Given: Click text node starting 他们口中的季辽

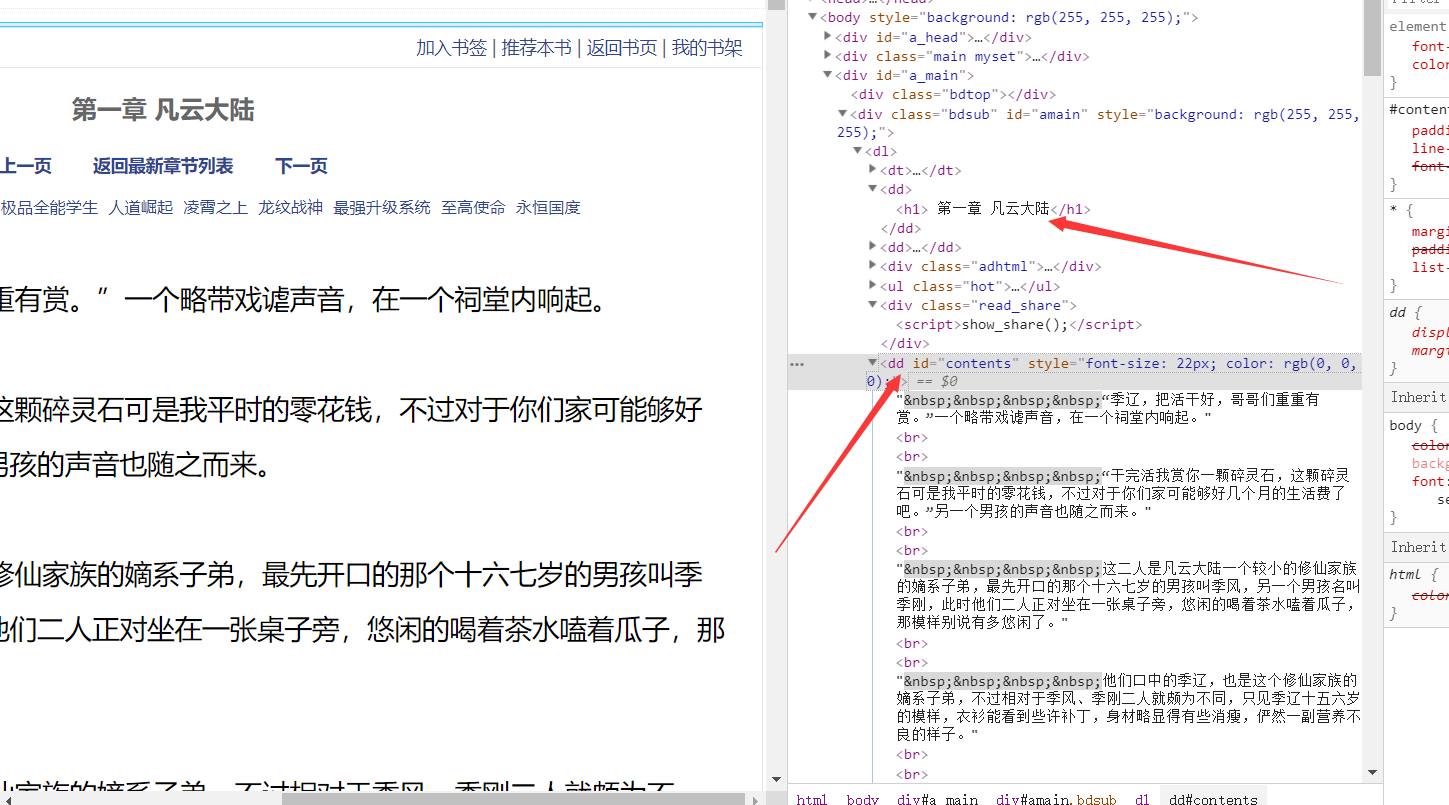Looking at the screenshot, I should click(1127, 707).
